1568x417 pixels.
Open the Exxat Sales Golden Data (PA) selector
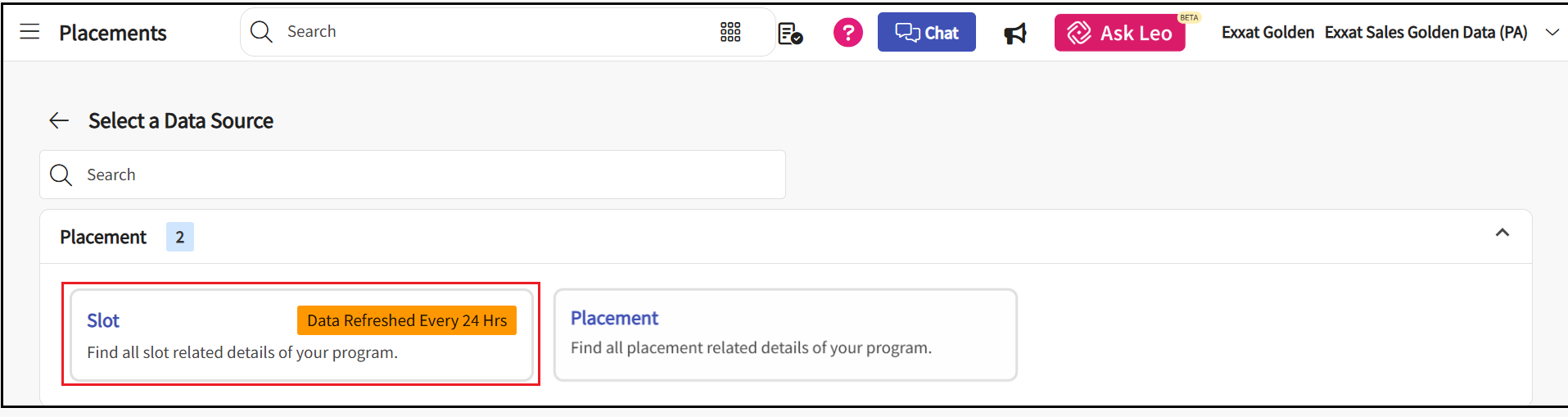pyautogui.click(x=1426, y=33)
